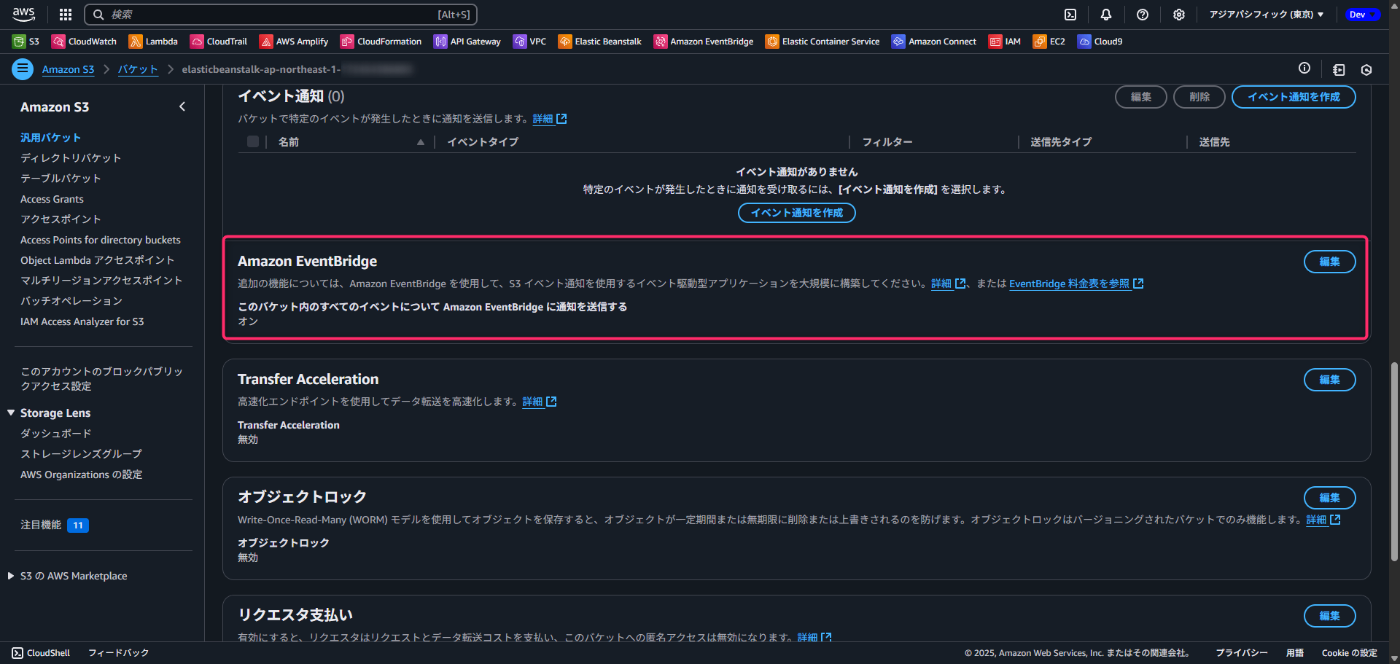The image size is (1400, 664).
Task: Edit the リクエスタ支払い settings
Action: (x=1330, y=615)
